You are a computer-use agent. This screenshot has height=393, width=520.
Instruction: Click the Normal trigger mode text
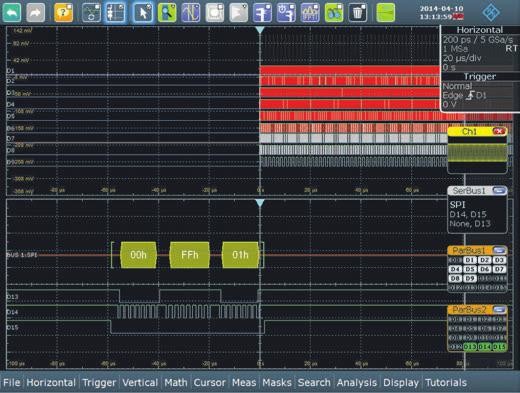pyautogui.click(x=457, y=86)
